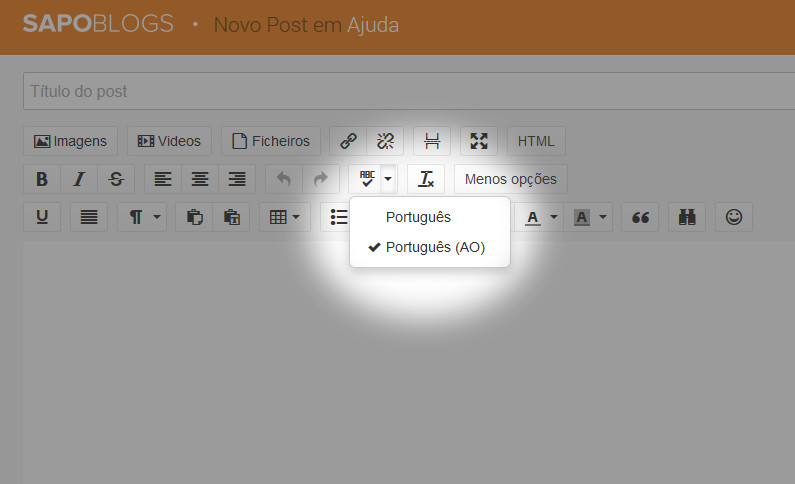This screenshot has width=795, height=484.
Task: Choose Português (AO) from the menu
Action: tap(434, 247)
